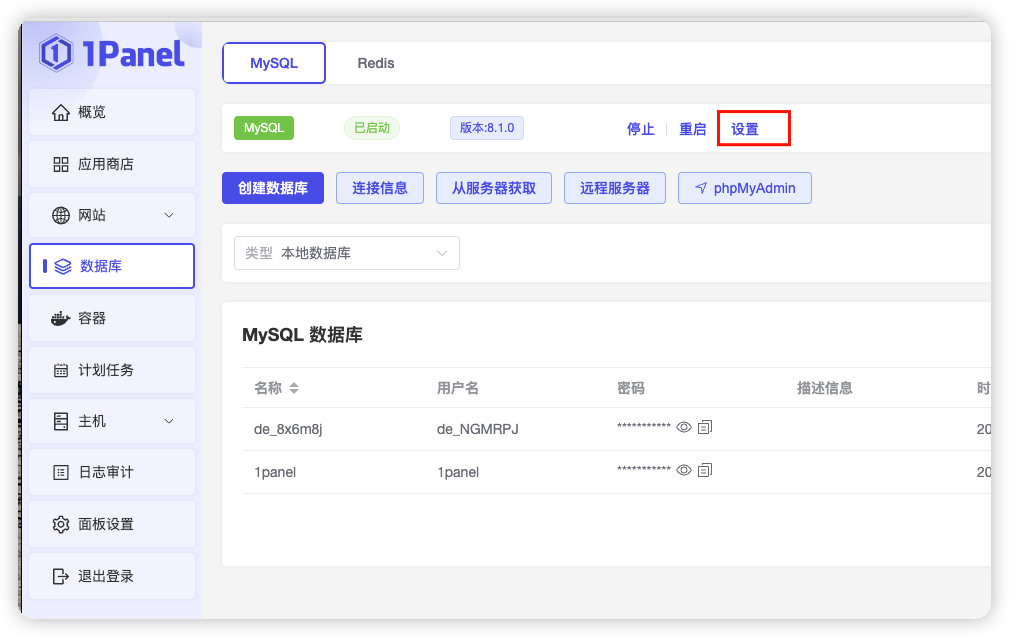The image size is (1009, 637).
Task: Click the house icon beside 概览
Action: pyautogui.click(x=61, y=113)
